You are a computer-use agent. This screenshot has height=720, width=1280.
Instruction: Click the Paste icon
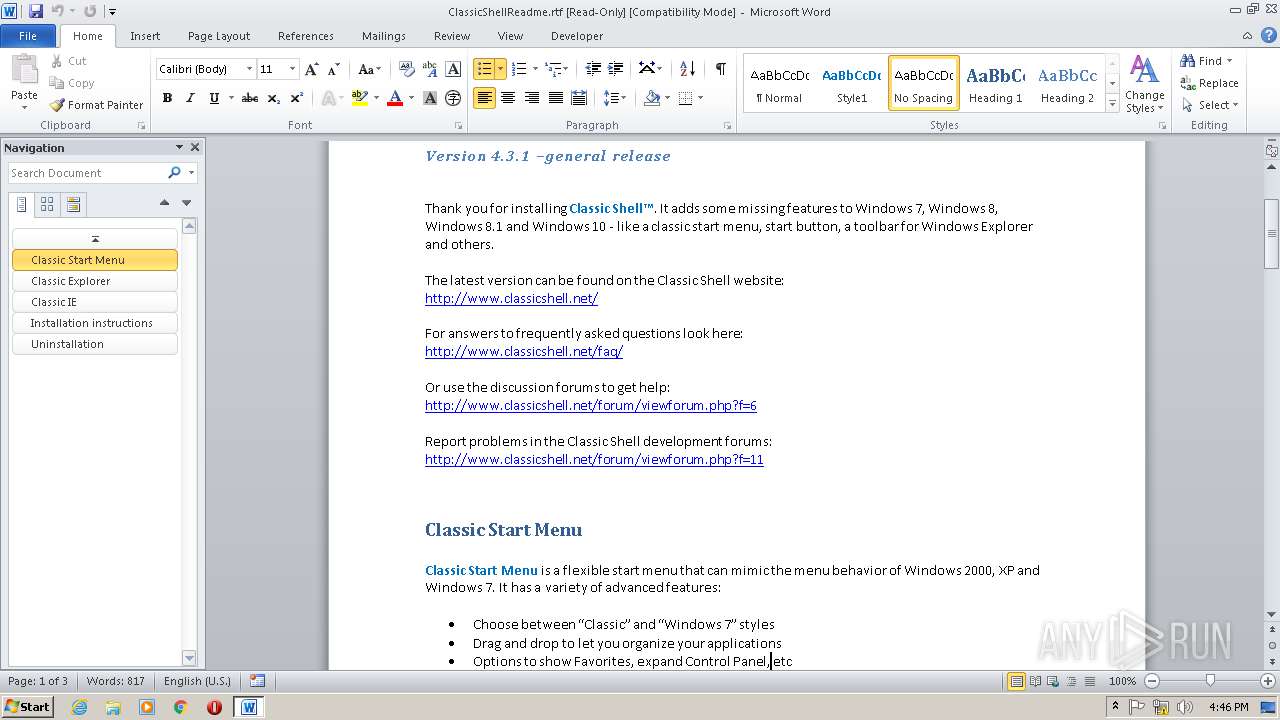(x=24, y=70)
